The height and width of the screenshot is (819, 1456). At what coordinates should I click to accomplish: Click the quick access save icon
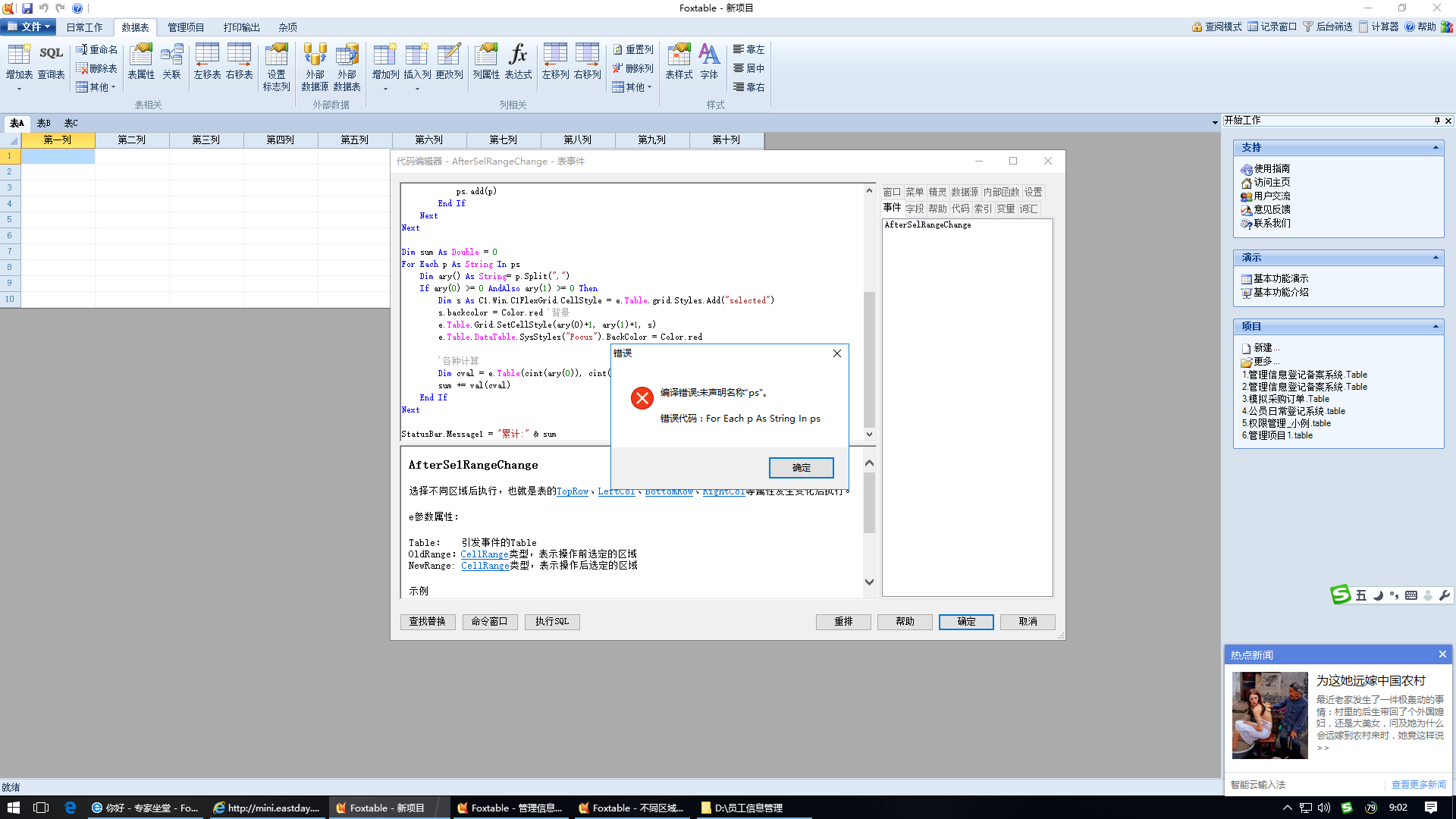27,8
